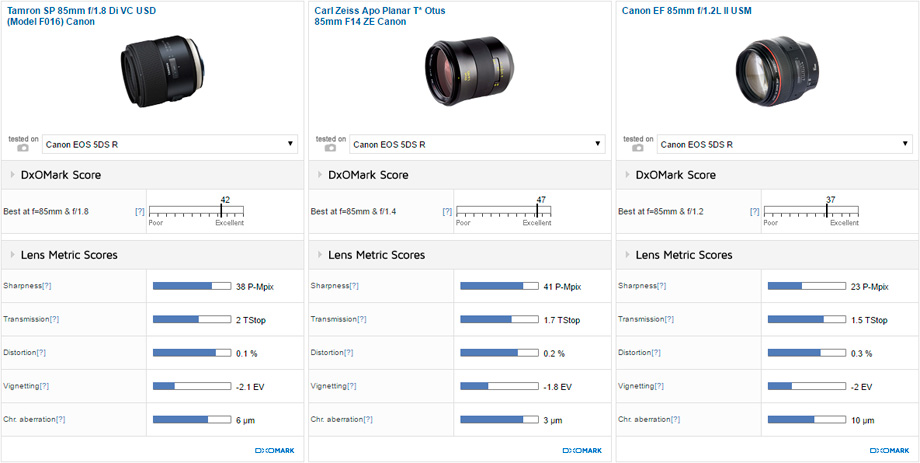The image size is (920, 463).
Task: Click Zeiss transmission bar at 1.7 TStop
Action: point(499,319)
